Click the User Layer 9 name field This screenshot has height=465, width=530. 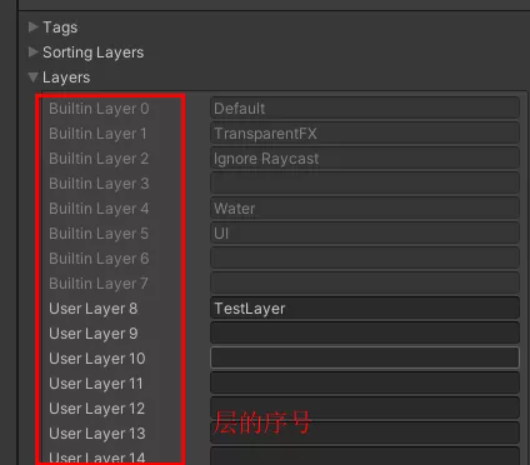click(x=365, y=333)
